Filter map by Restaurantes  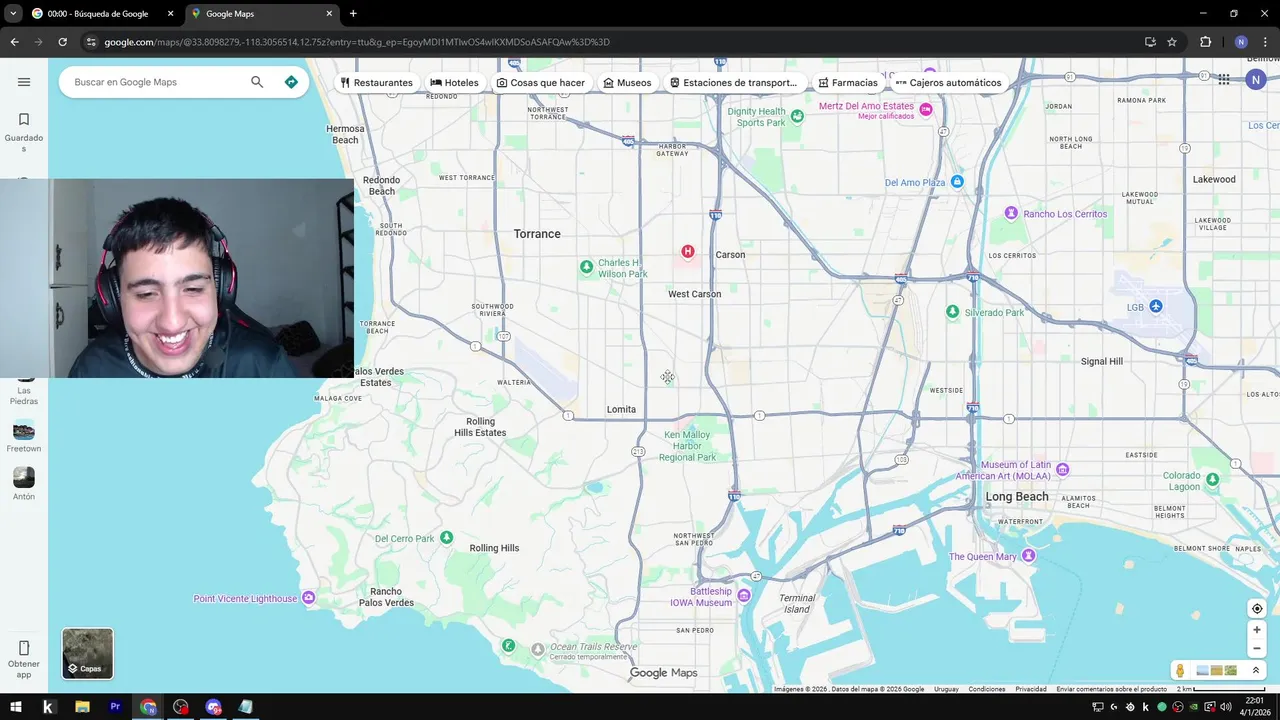(x=376, y=83)
